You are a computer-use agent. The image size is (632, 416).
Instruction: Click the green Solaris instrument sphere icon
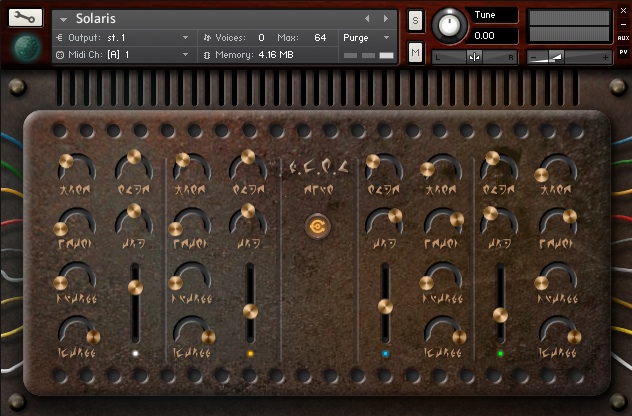point(30,47)
